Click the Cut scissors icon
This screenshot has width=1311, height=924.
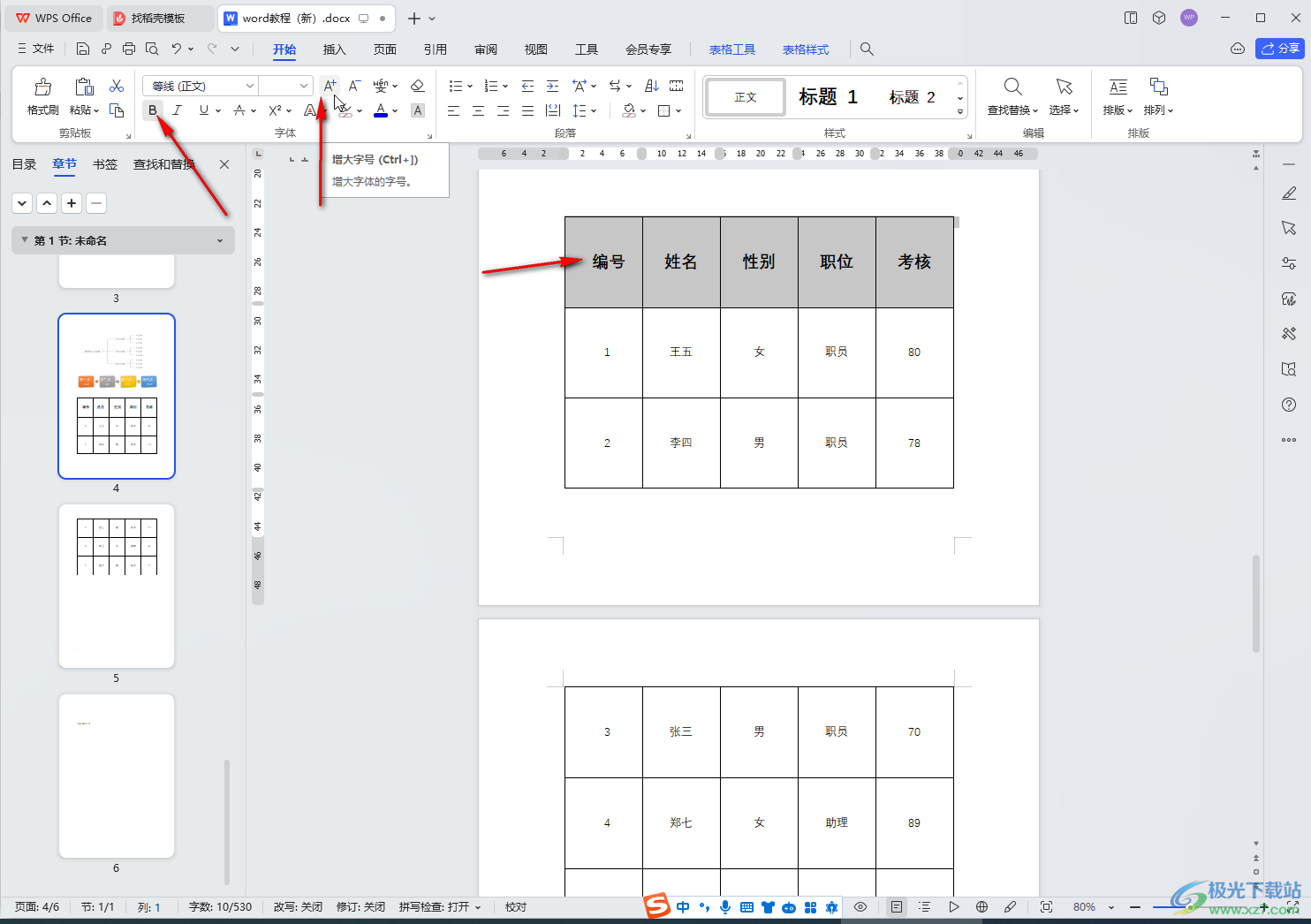117,86
